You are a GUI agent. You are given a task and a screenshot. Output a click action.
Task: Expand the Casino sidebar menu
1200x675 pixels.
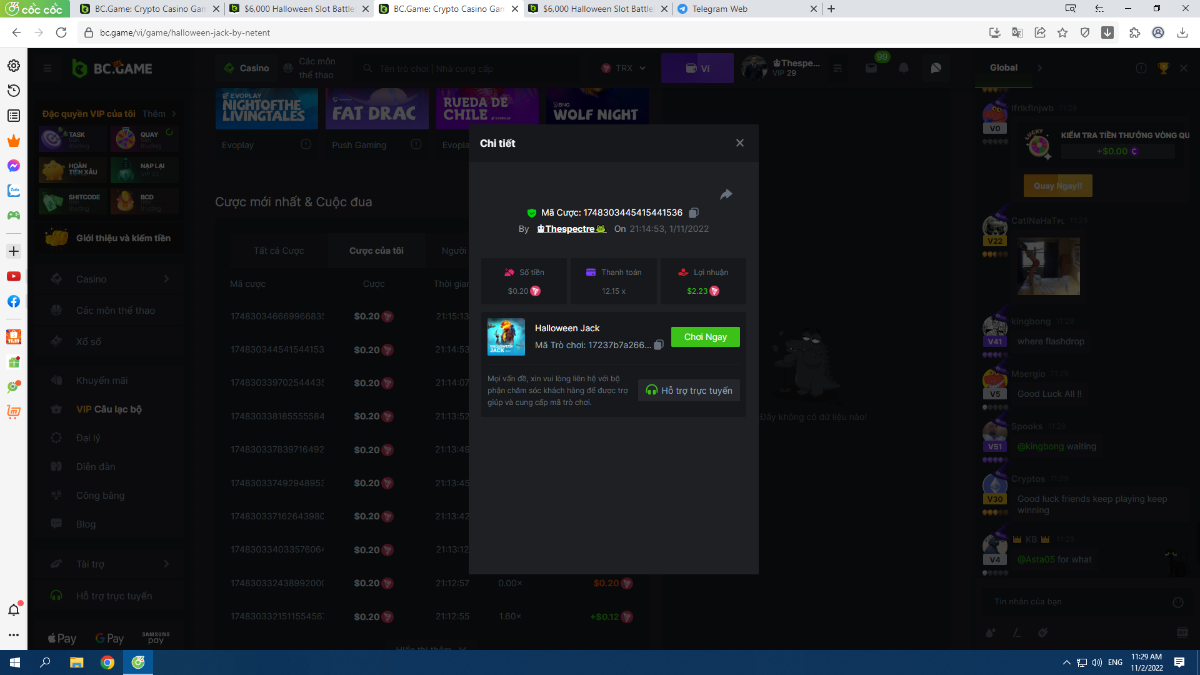coord(110,279)
